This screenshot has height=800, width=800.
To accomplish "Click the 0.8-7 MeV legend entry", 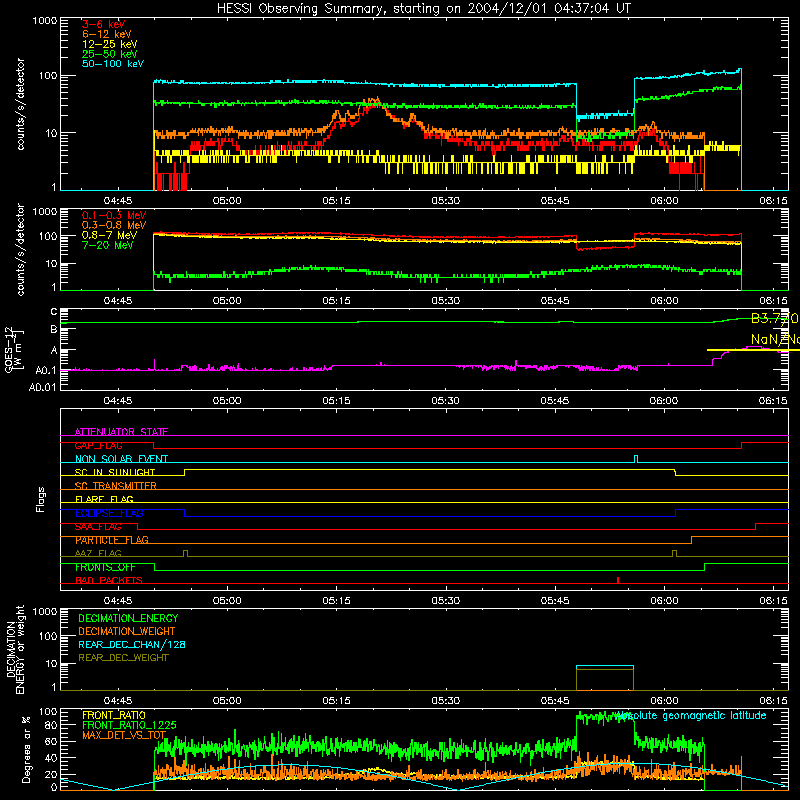I will [109, 235].
